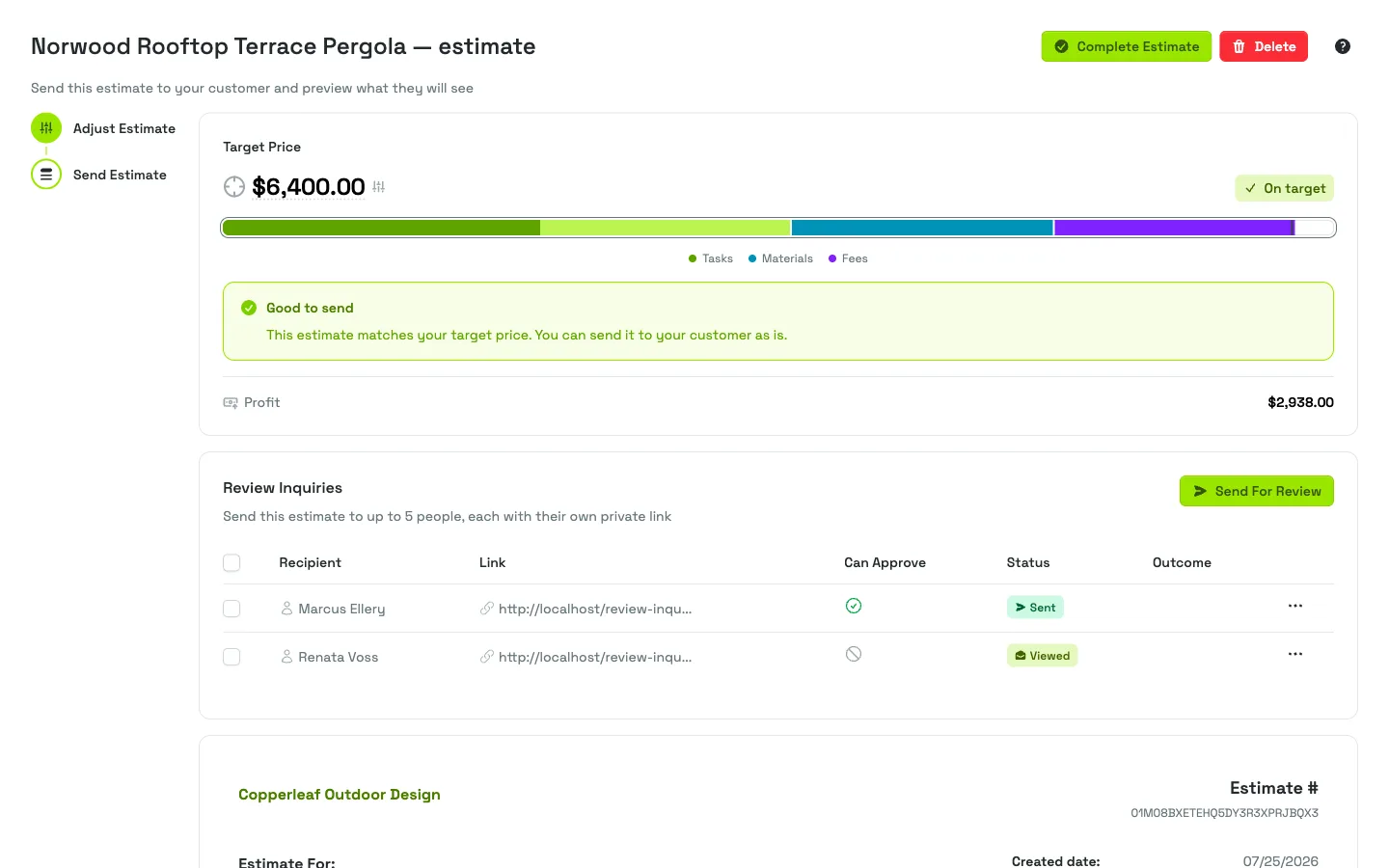Click the help question mark icon
Viewport: 1389px width, 868px height.
[1343, 46]
